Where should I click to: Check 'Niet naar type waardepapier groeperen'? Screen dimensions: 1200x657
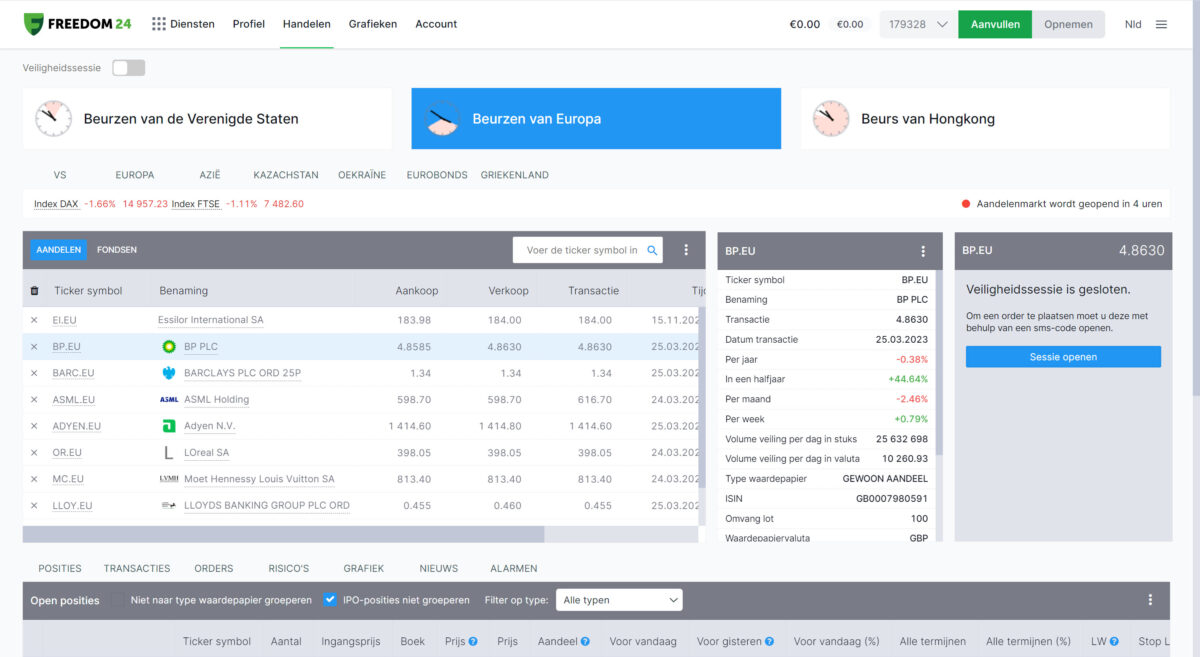tap(119, 600)
